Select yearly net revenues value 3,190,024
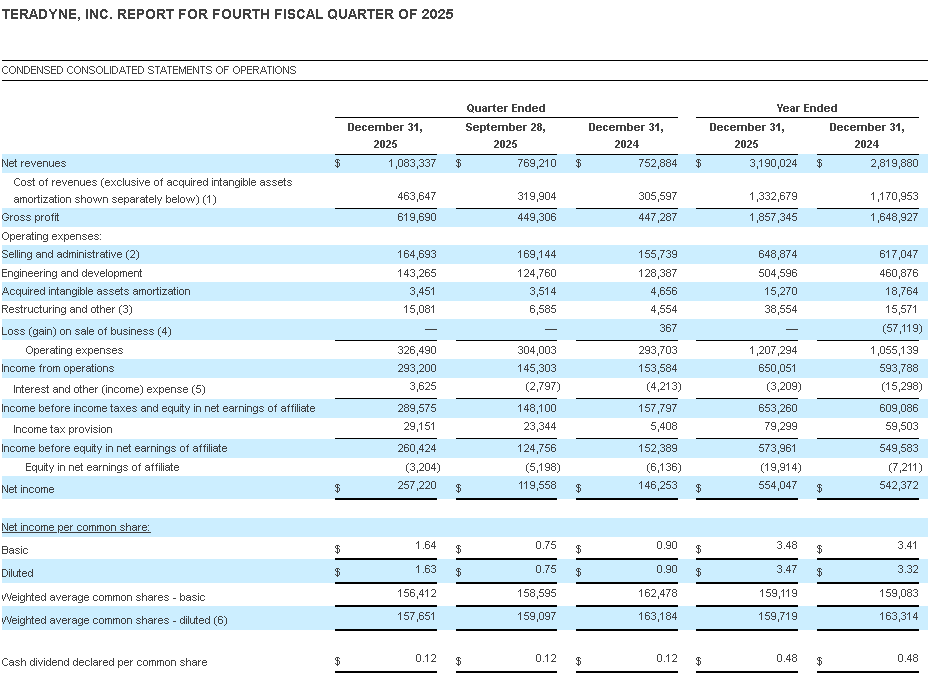 tap(773, 163)
